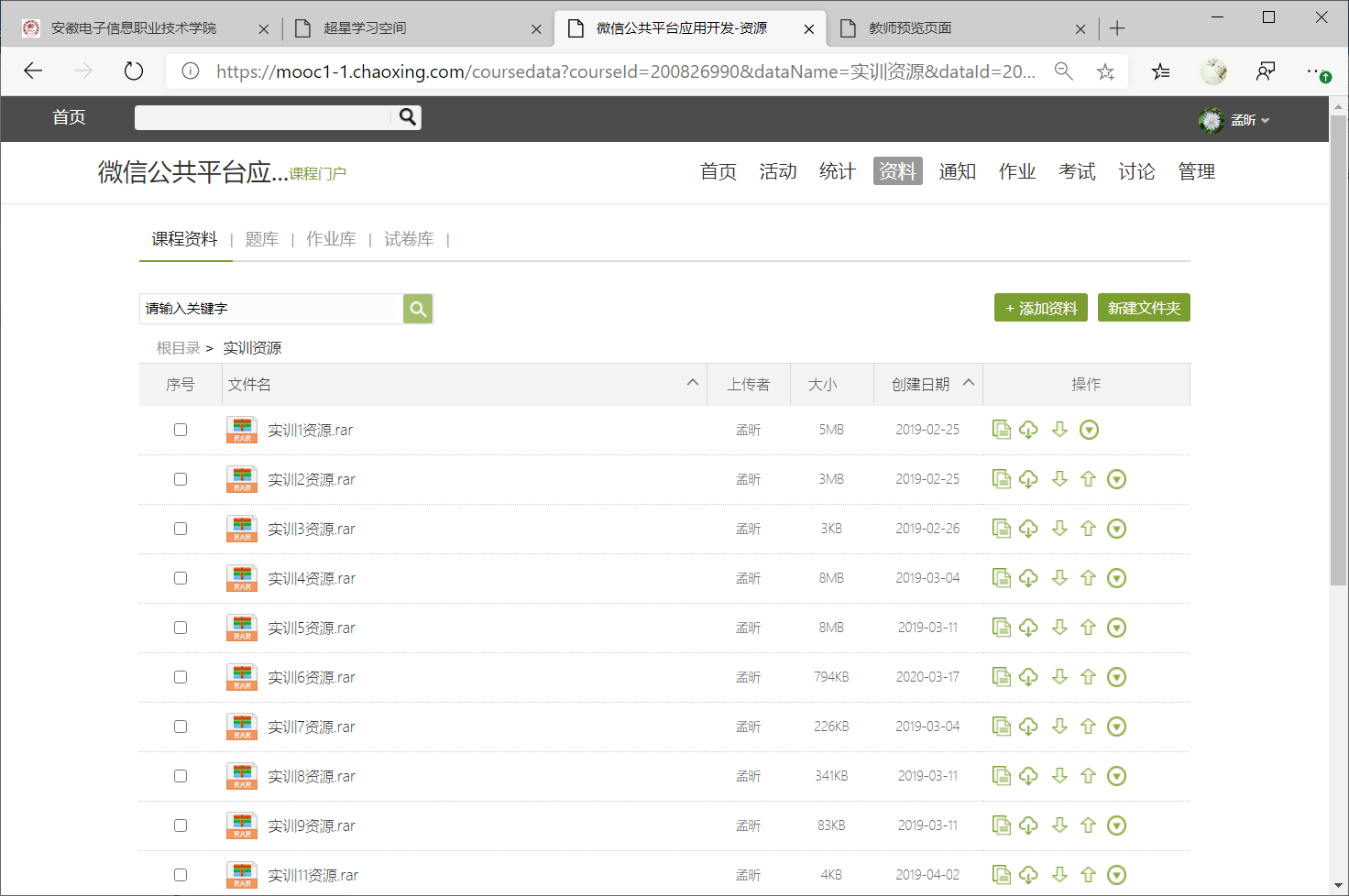Click the 请输入关键字 search input field
The image size is (1349, 896).
click(x=271, y=309)
